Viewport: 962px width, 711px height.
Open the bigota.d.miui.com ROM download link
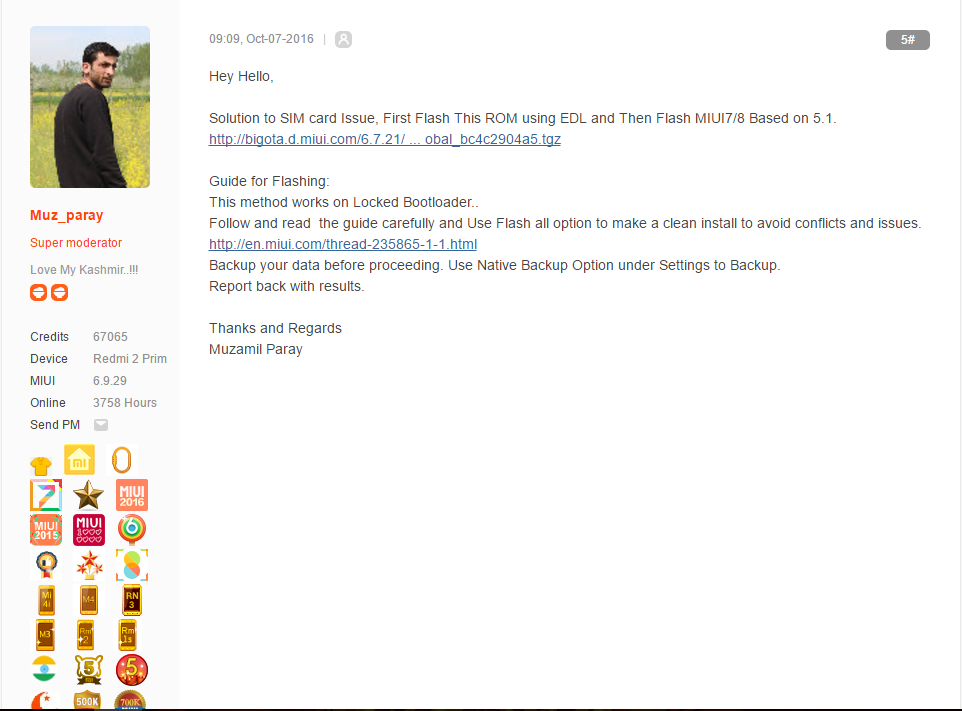[x=385, y=139]
